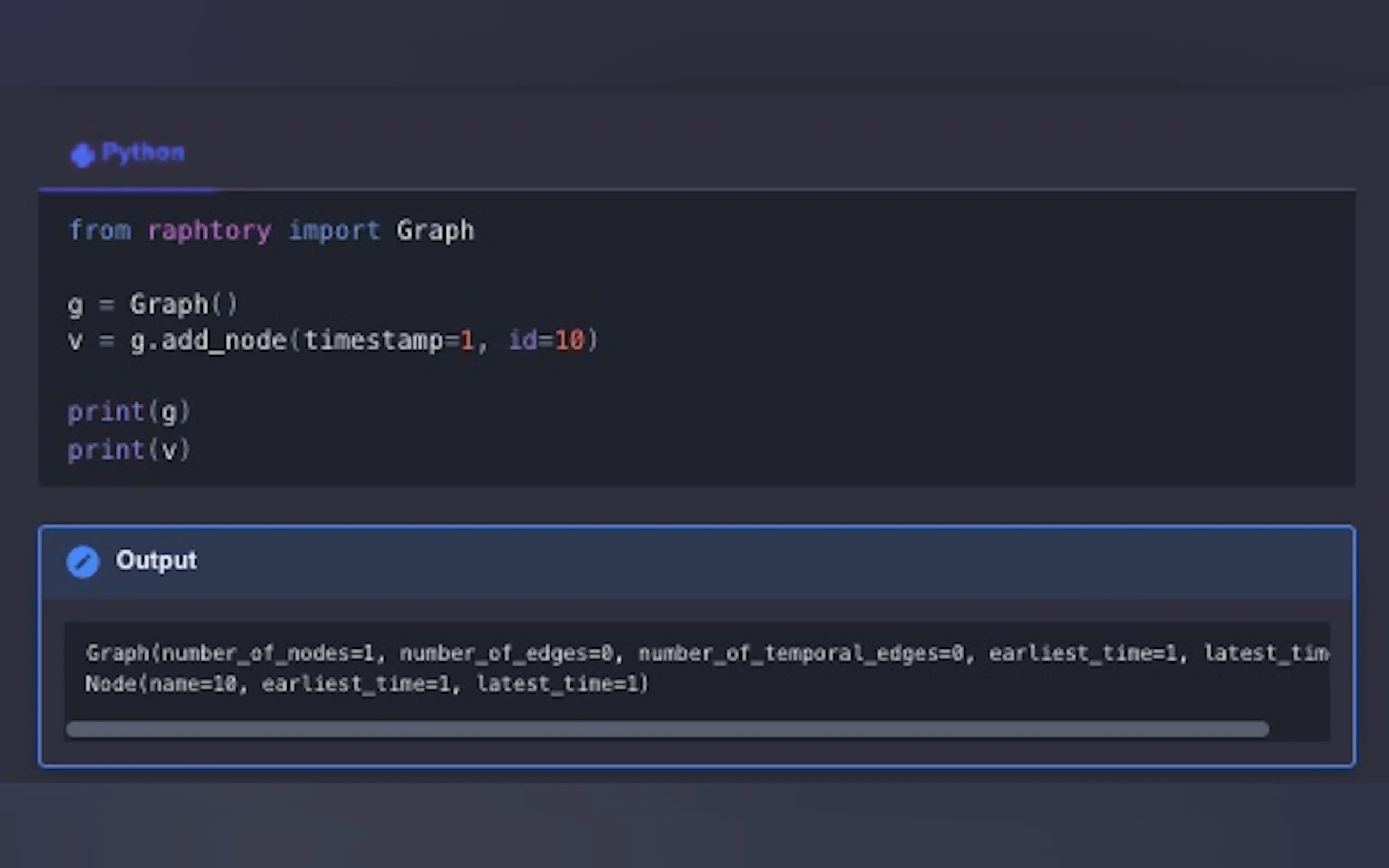The width and height of the screenshot is (1389, 868).
Task: Click the 'from' keyword in code
Action: [x=100, y=231]
